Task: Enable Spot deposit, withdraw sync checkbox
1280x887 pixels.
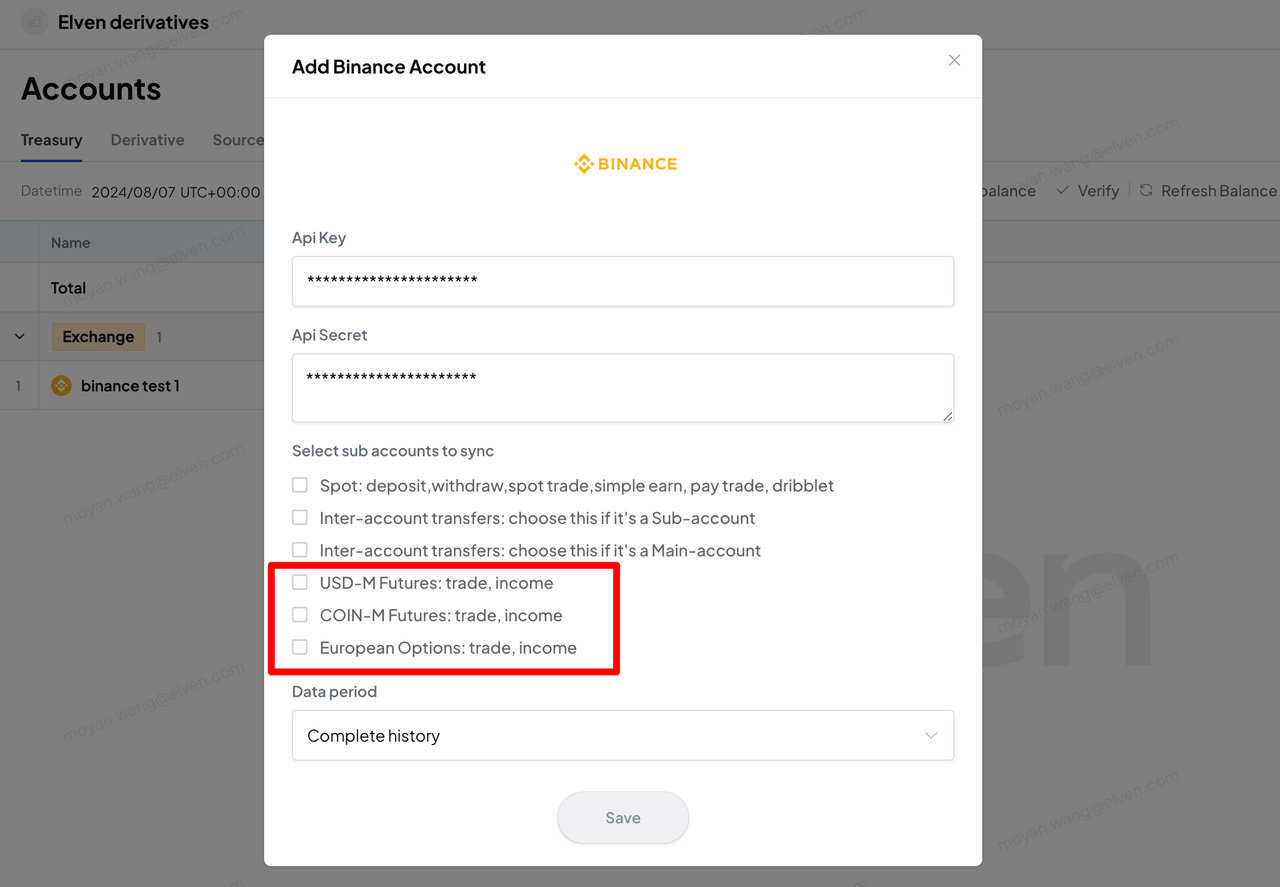Action: coord(300,485)
